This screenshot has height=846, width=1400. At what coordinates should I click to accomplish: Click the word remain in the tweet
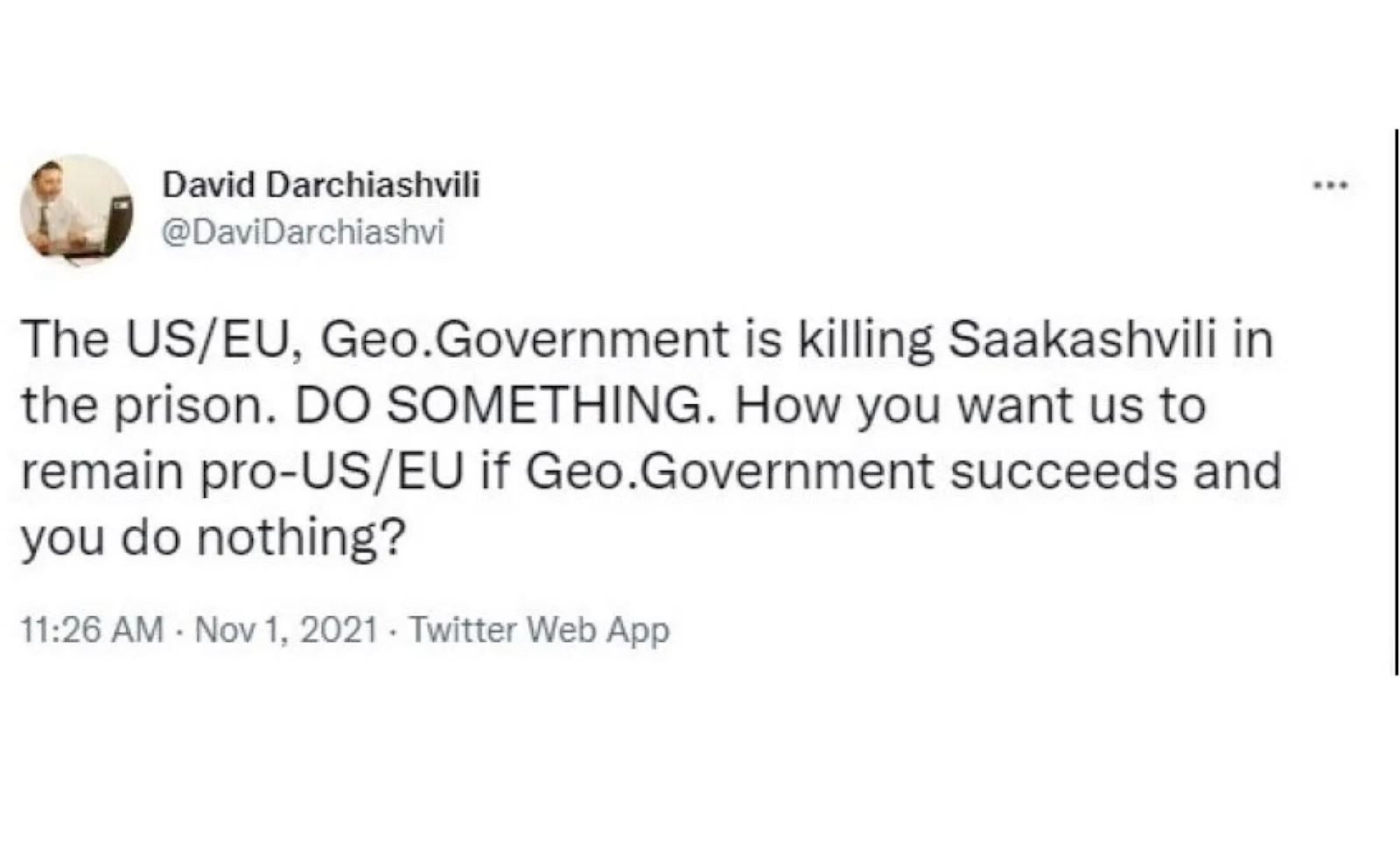click(103, 471)
